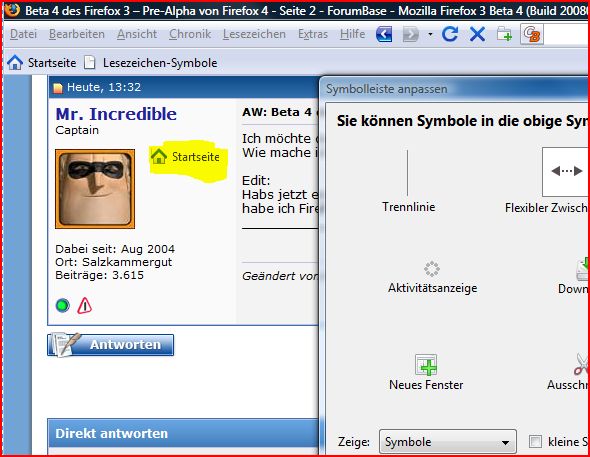Open the Zeige Symbole dropdown

(x=448, y=442)
